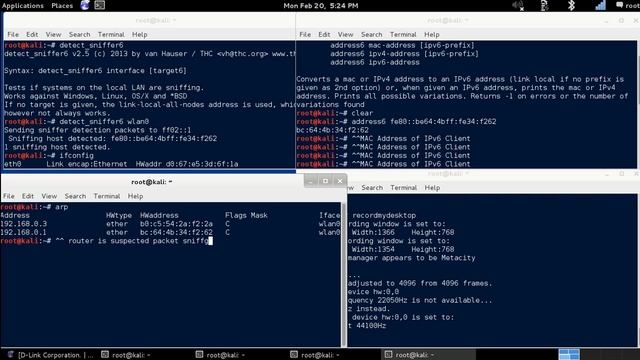
Task: Minimize the arp terminal window
Action: point(310,181)
